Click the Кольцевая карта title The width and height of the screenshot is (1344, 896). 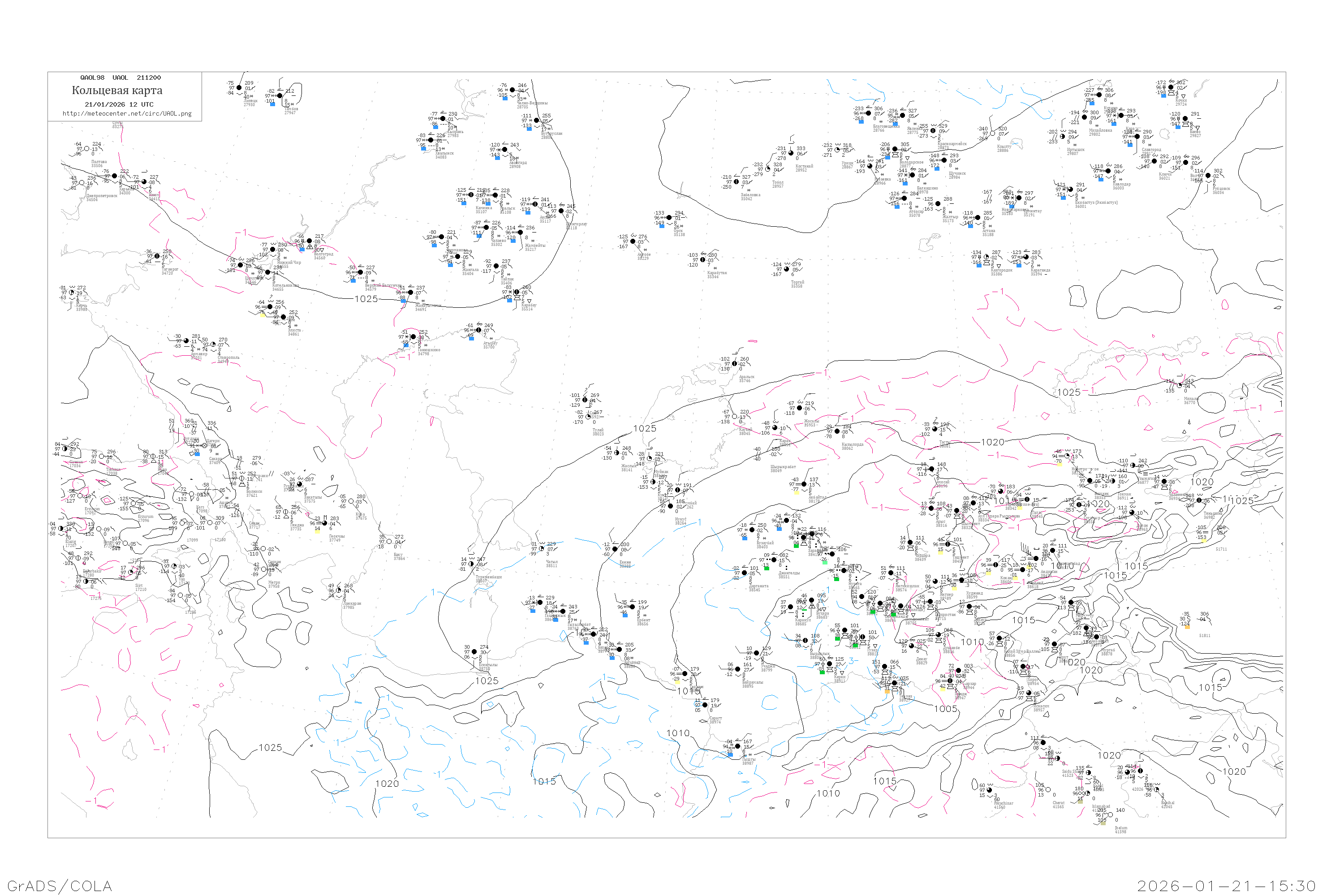coord(117,90)
